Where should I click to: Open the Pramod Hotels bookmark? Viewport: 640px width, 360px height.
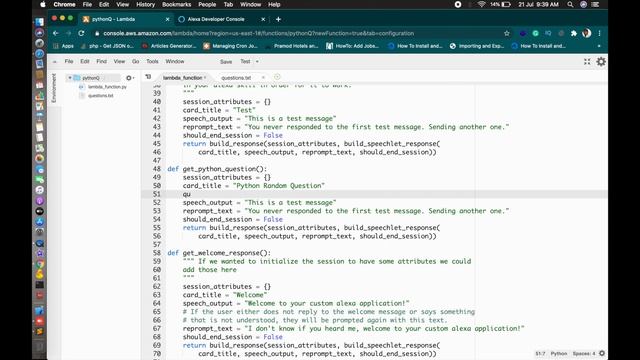(291, 46)
